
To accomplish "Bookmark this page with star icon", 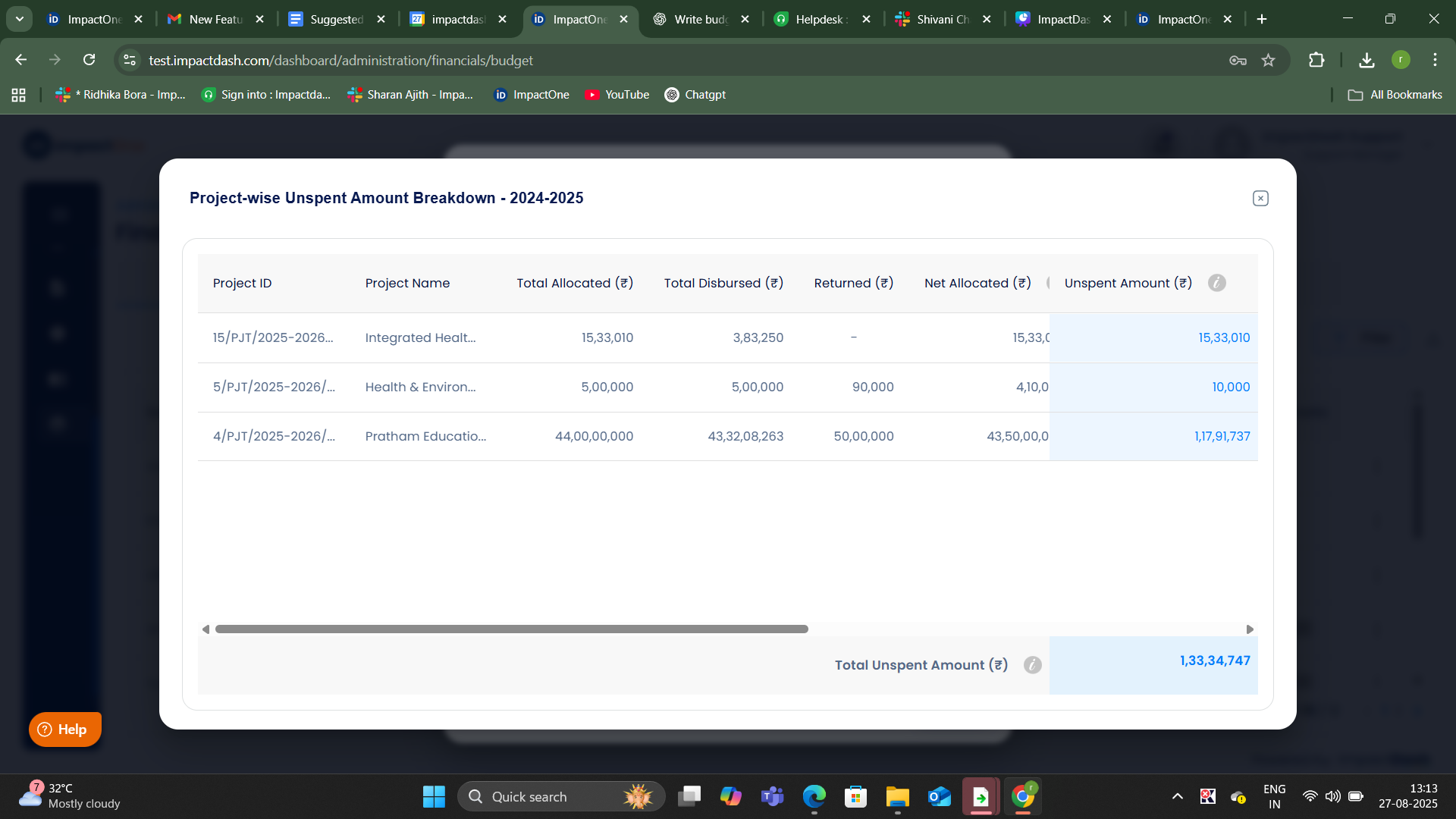I will 1268,60.
